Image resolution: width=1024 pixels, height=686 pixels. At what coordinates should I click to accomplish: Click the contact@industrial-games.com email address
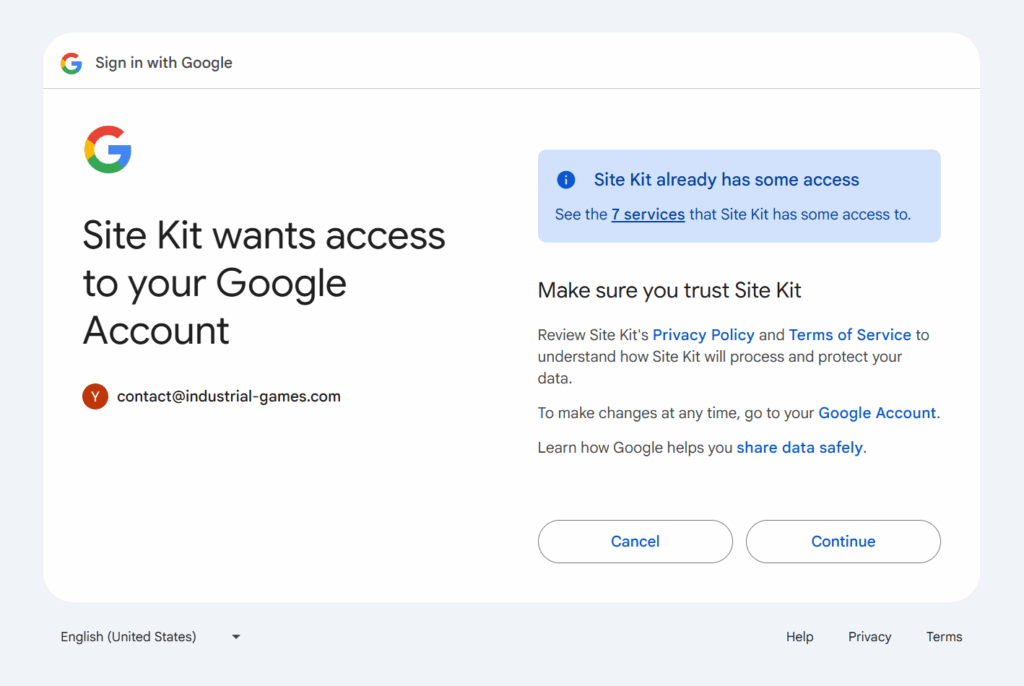[x=229, y=396]
